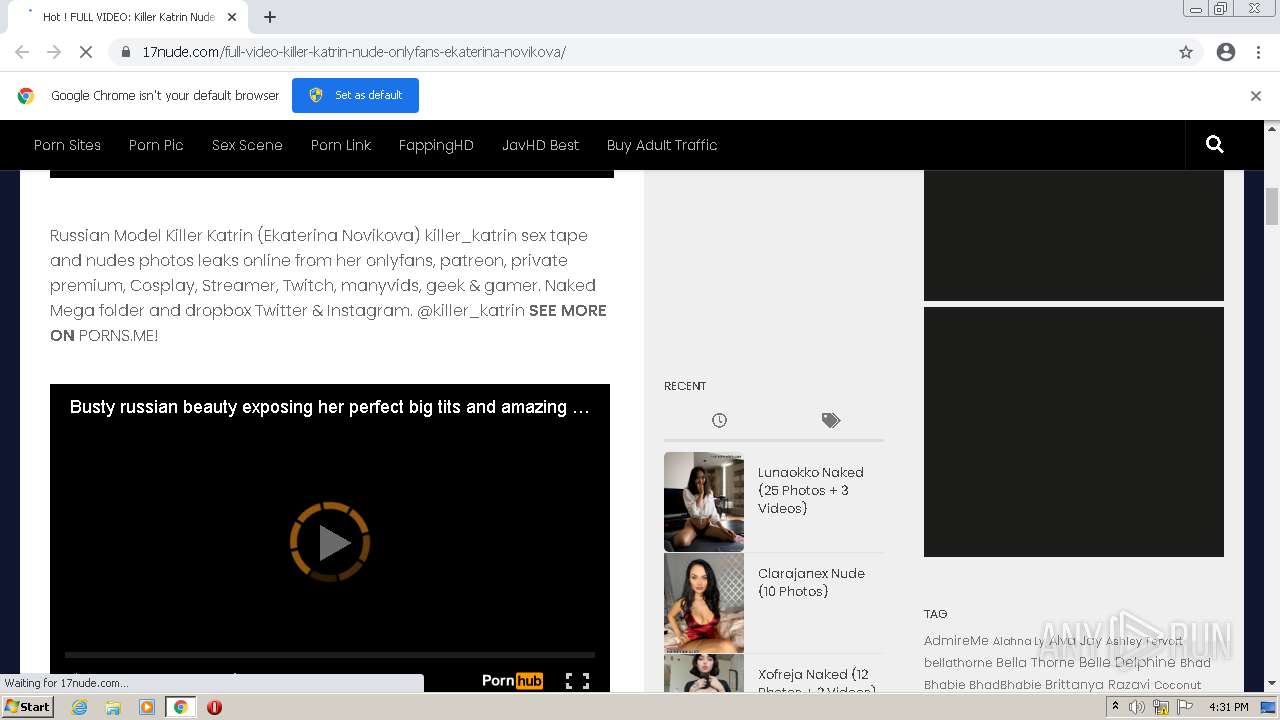
Task: Click the page vertical scrollbar thumb
Action: point(1272,207)
